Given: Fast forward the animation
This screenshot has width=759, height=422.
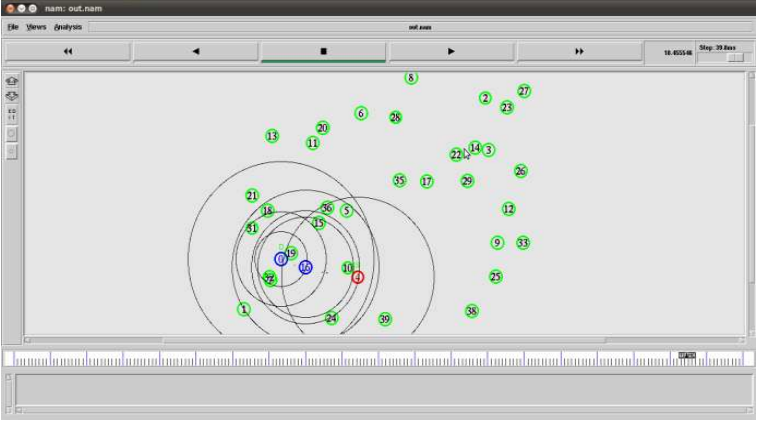Looking at the screenshot, I should [579, 51].
